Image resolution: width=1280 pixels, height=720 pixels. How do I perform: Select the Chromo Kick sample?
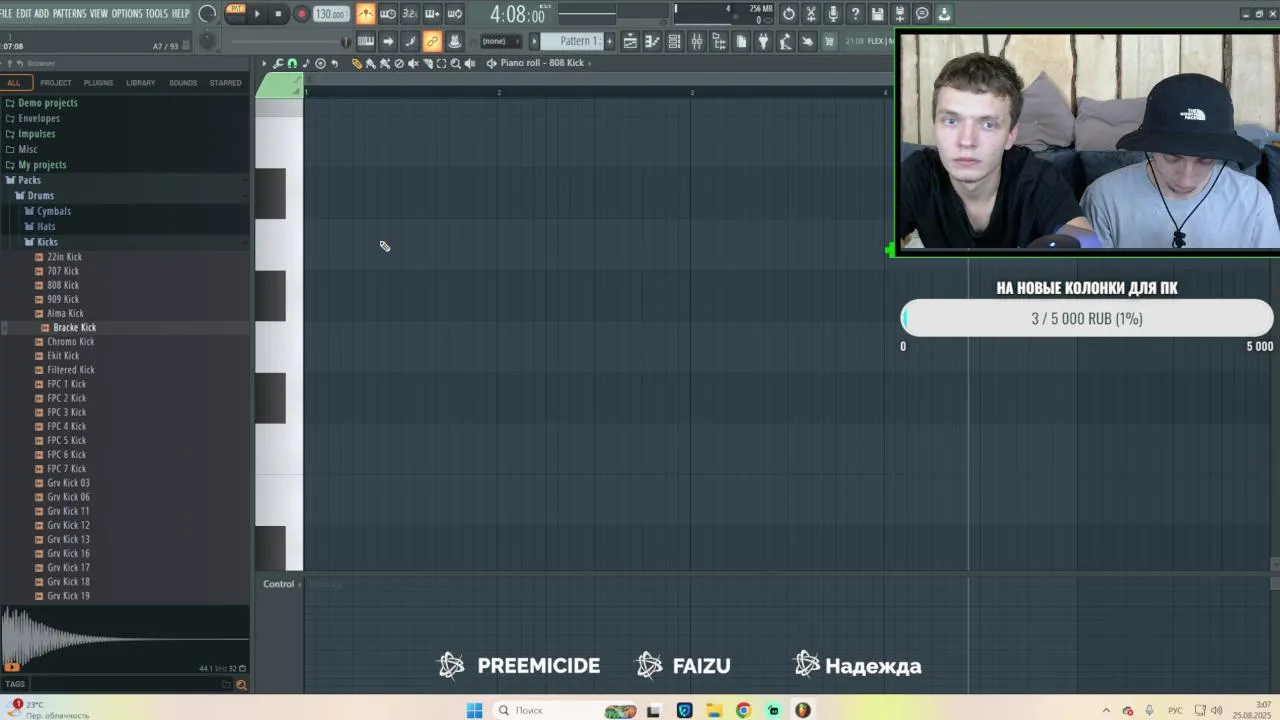click(70, 341)
